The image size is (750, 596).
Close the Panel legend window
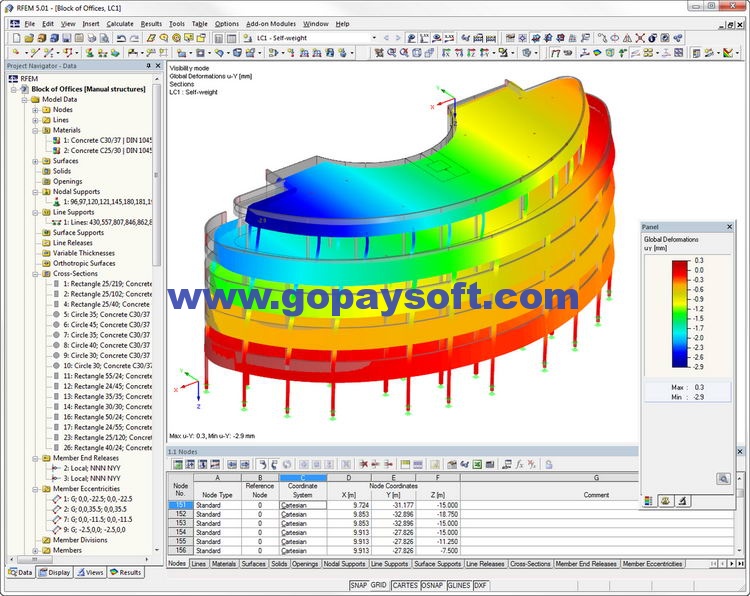(x=729, y=227)
